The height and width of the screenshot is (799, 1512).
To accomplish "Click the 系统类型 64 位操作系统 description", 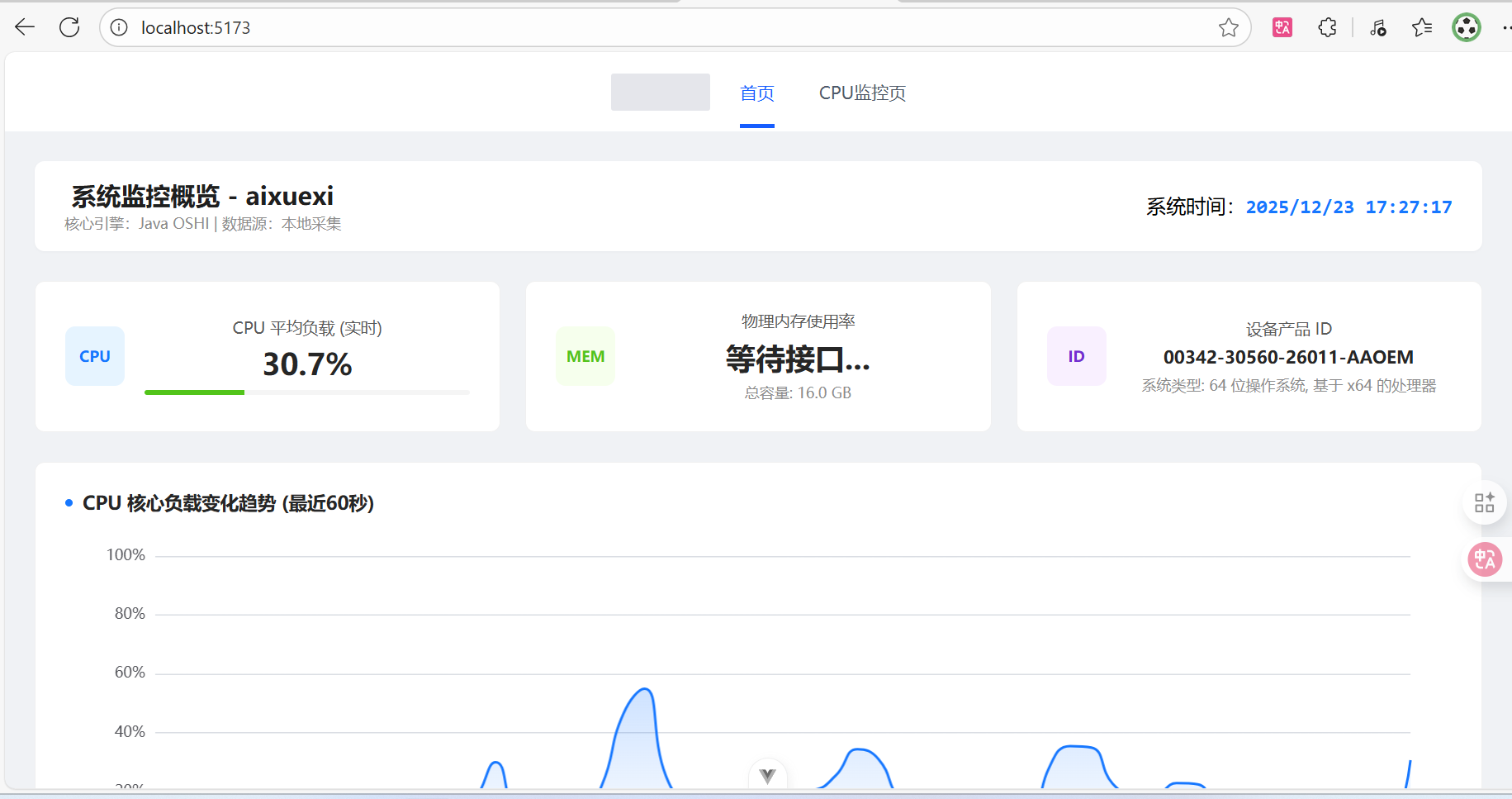I will [x=1289, y=386].
